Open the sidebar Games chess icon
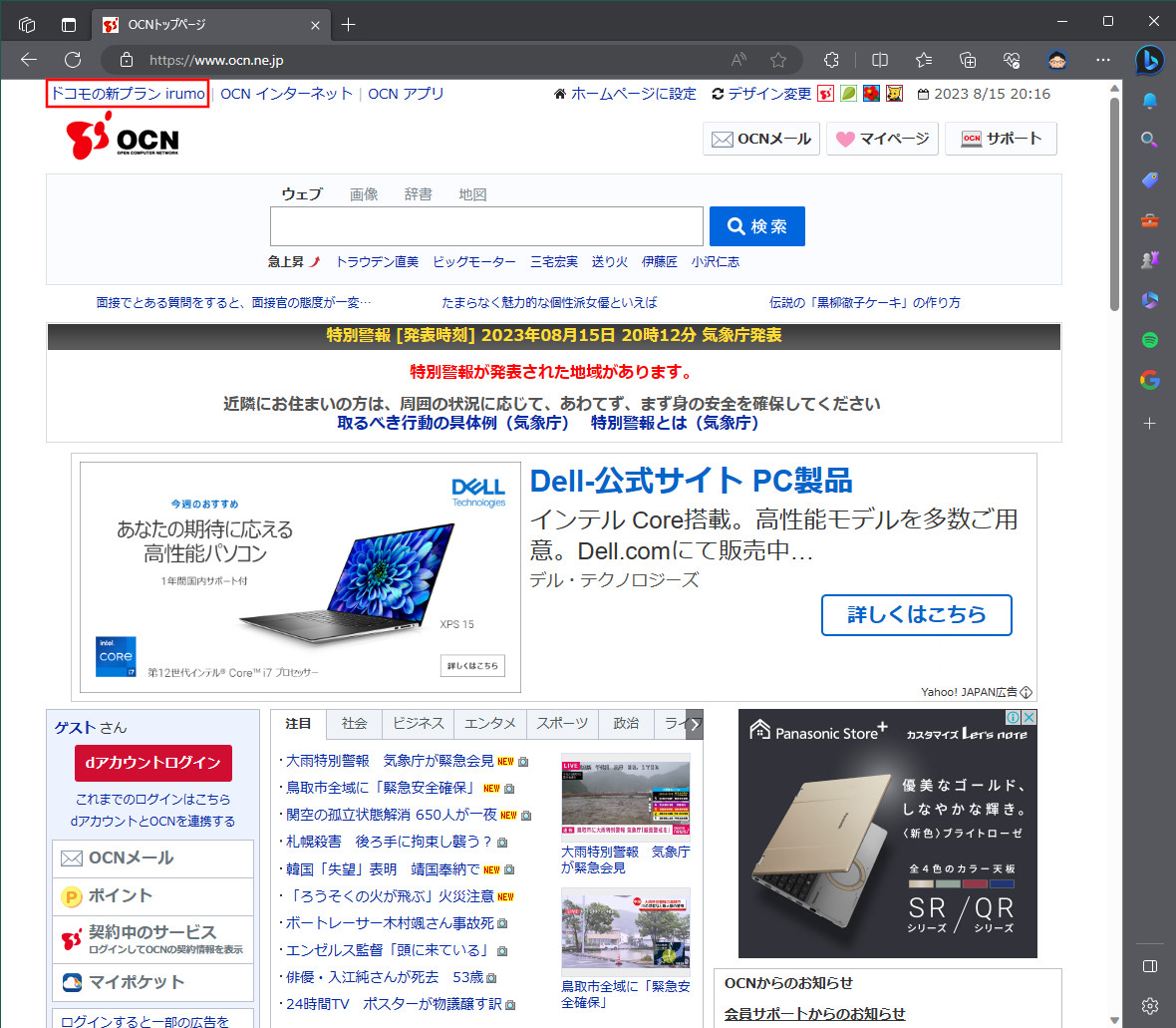This screenshot has width=1176, height=1028. [x=1149, y=259]
